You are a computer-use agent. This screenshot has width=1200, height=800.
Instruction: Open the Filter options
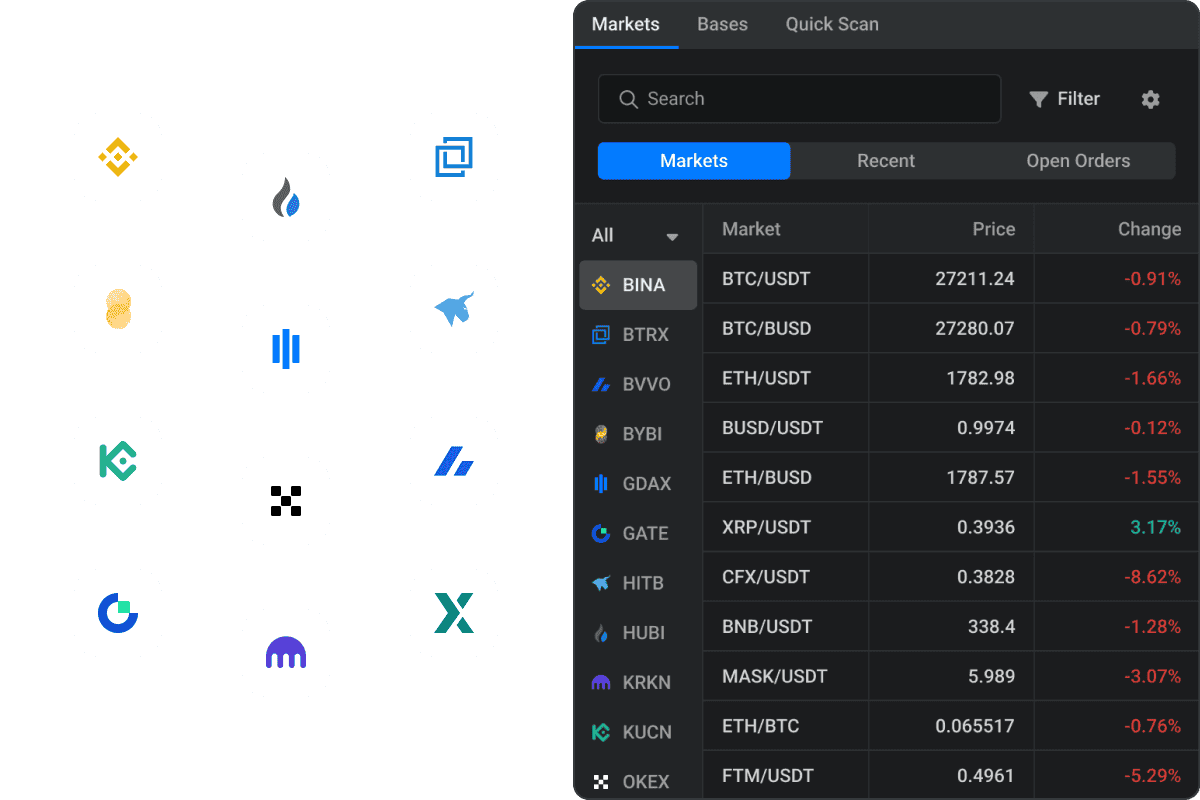pyautogui.click(x=1064, y=99)
